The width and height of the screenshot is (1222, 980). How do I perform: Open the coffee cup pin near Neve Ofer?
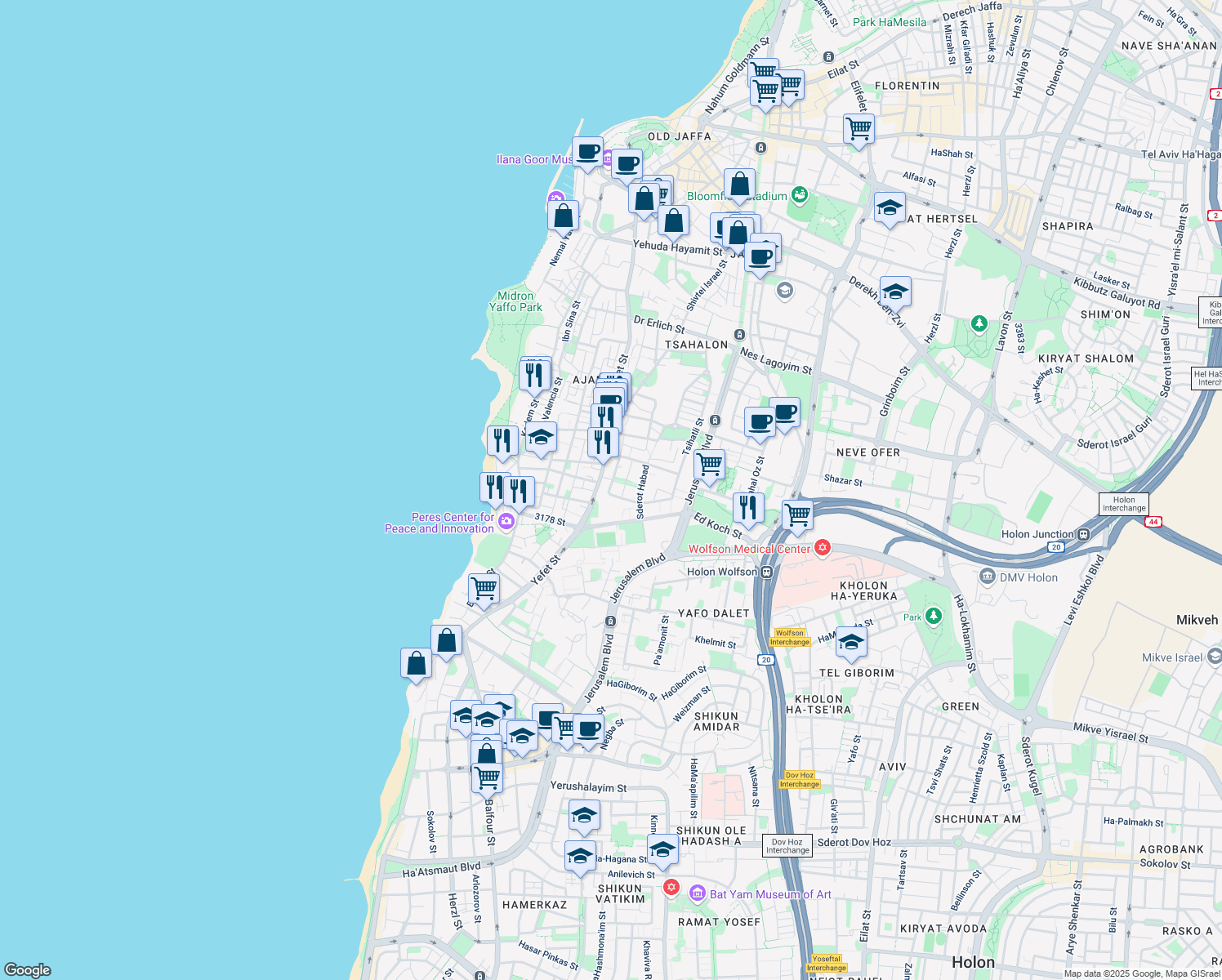[784, 412]
